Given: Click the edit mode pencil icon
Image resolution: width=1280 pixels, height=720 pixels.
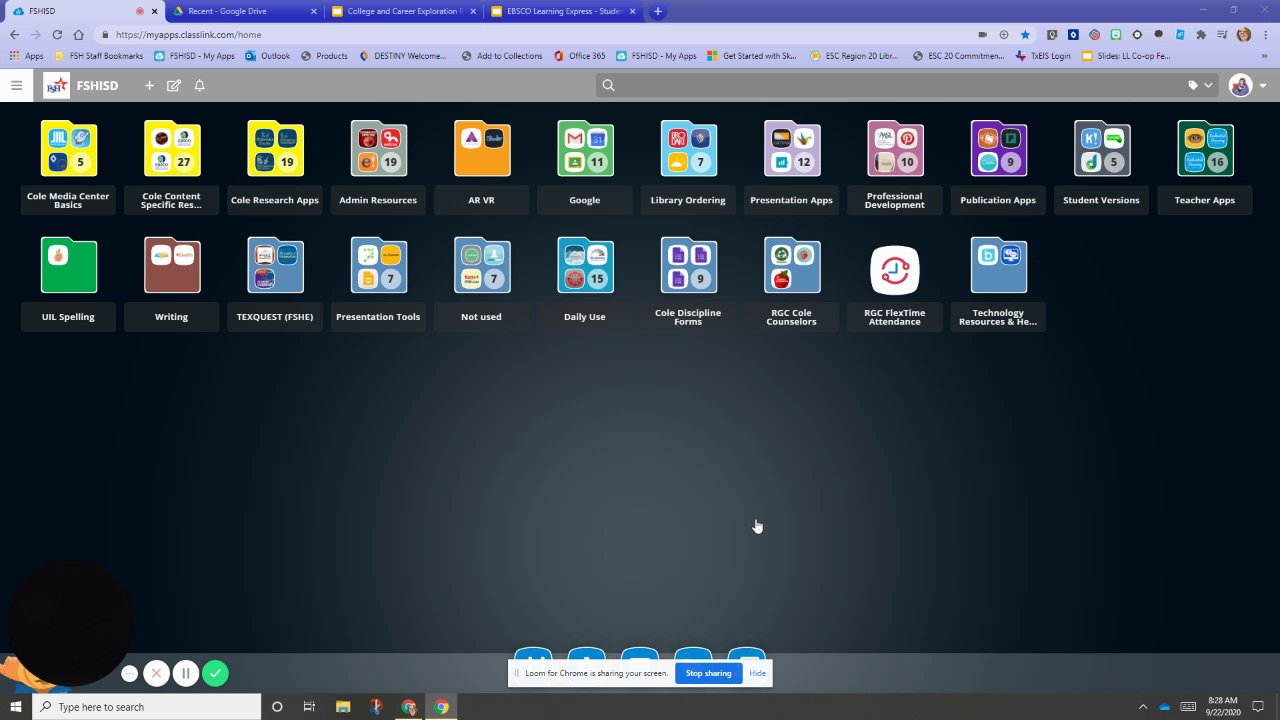Looking at the screenshot, I should pyautogui.click(x=174, y=85).
